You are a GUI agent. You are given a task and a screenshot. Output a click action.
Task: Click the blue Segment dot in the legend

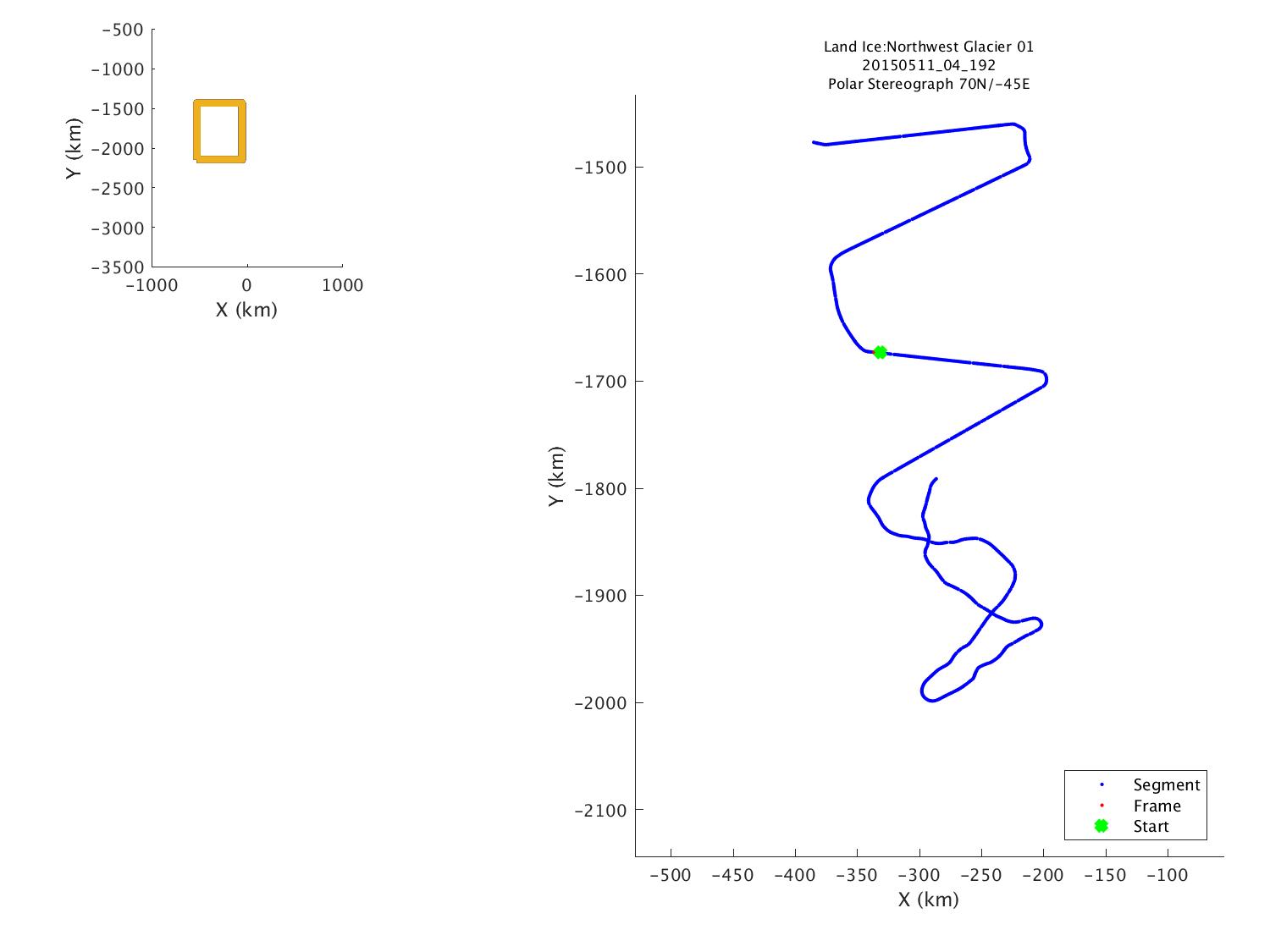coord(1101,784)
